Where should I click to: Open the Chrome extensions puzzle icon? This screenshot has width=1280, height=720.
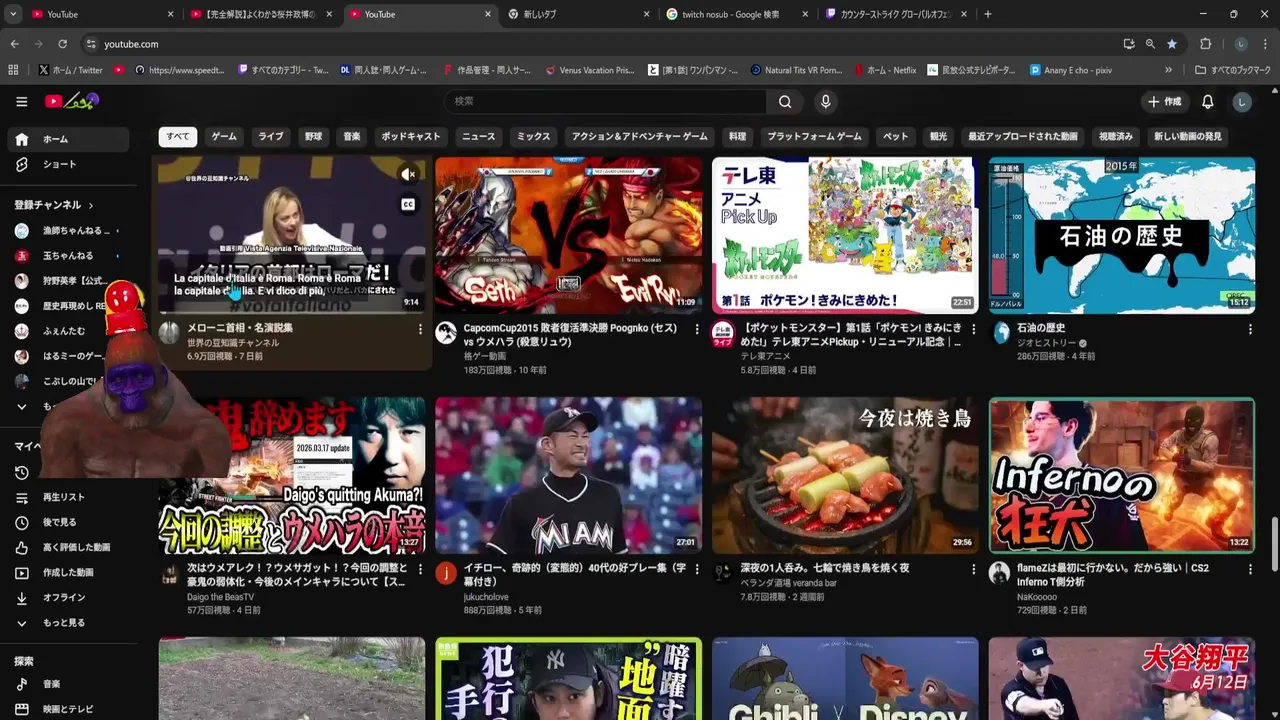click(1206, 44)
